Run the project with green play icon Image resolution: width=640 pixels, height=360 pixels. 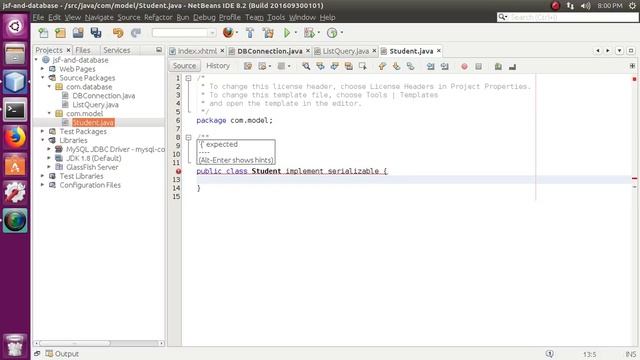(287, 33)
